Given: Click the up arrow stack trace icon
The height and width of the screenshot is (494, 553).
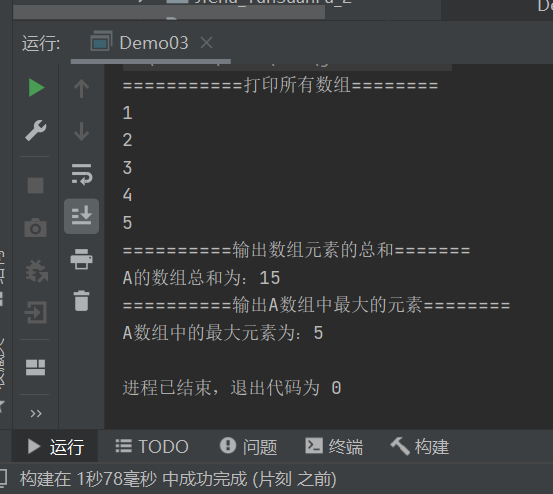Looking at the screenshot, I should 81,88.
